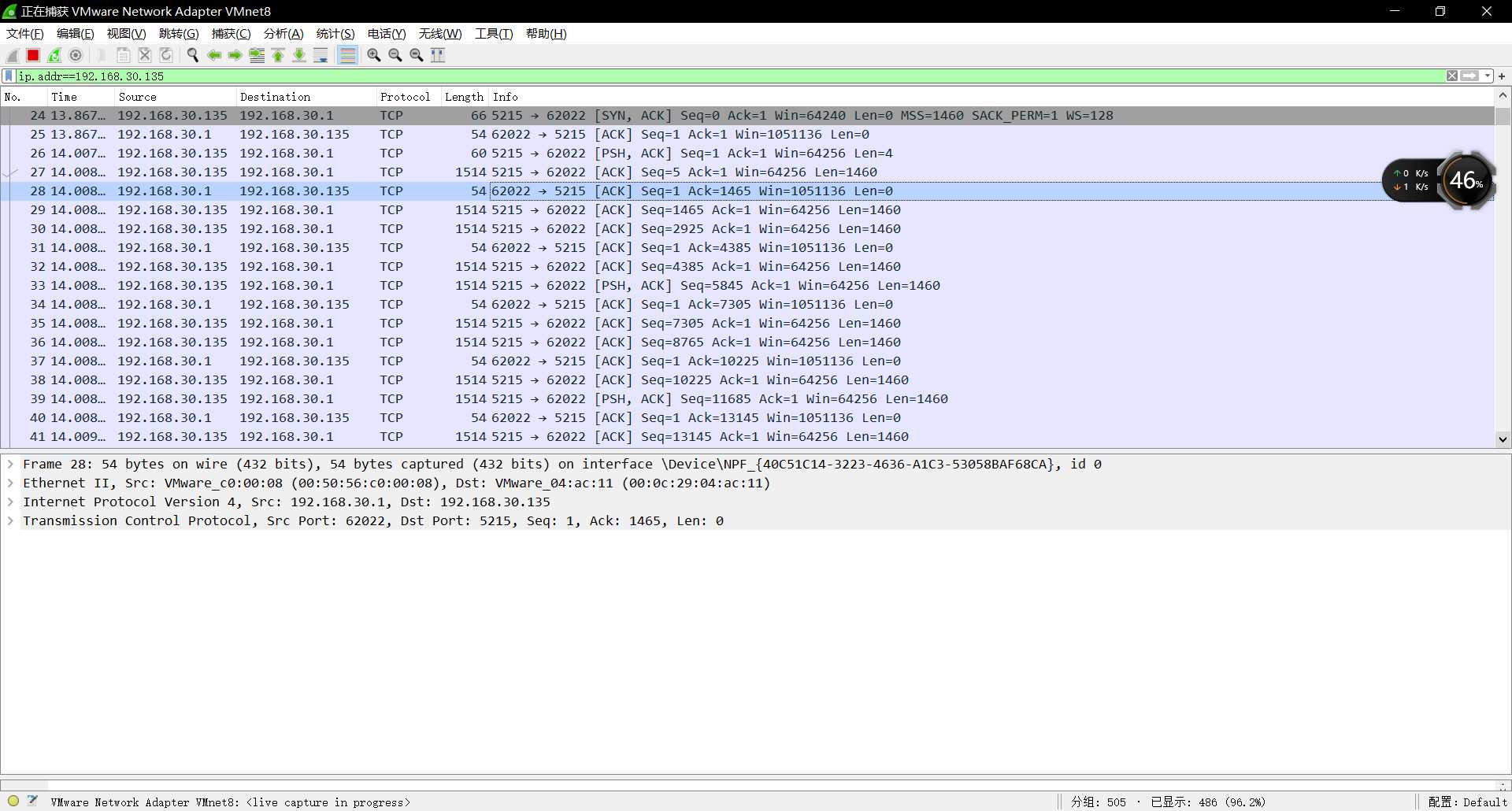
Task: Open the 统计(S) menu
Action: pos(335,34)
